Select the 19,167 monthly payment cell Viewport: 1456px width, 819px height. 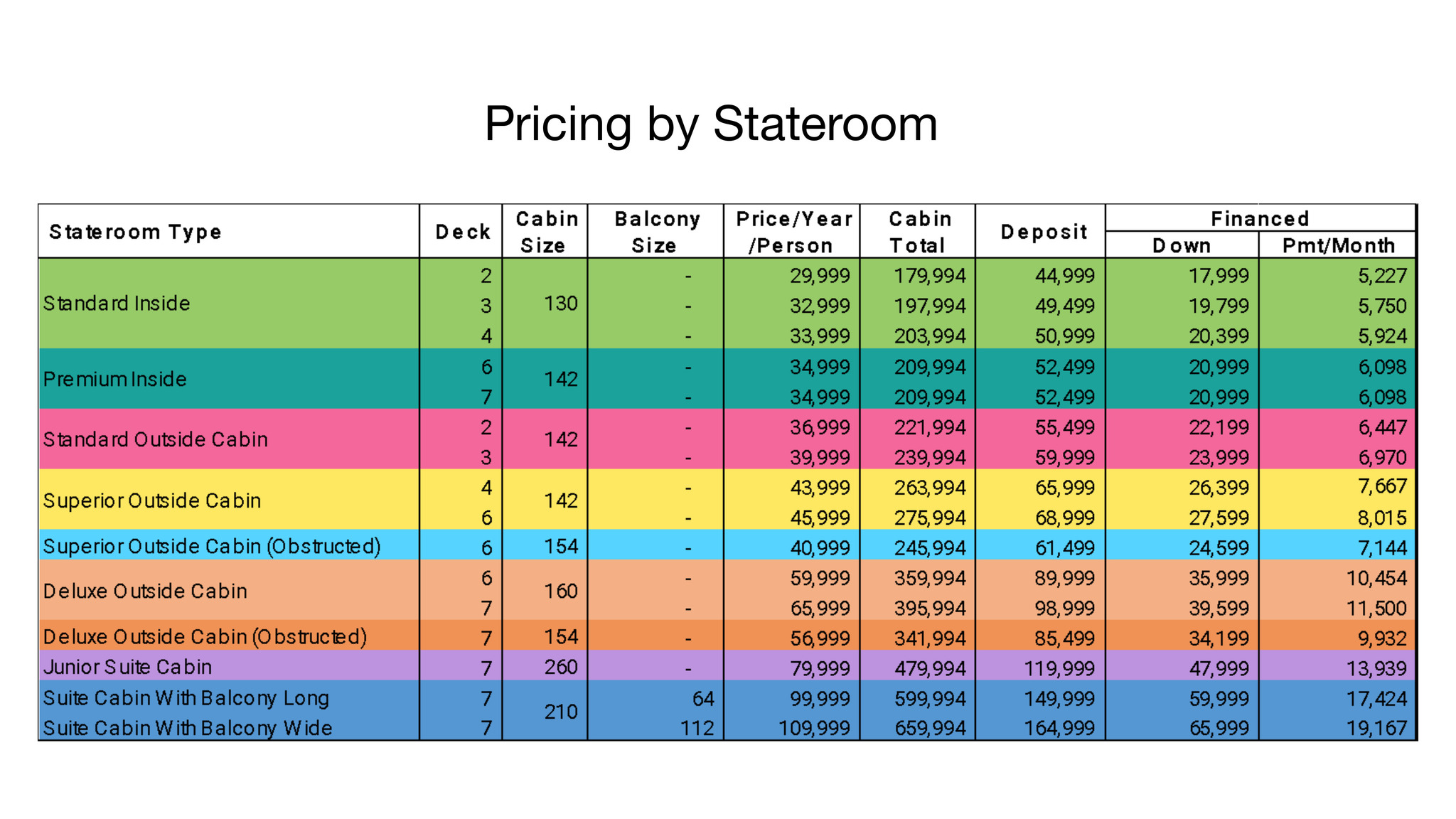pos(1376,728)
